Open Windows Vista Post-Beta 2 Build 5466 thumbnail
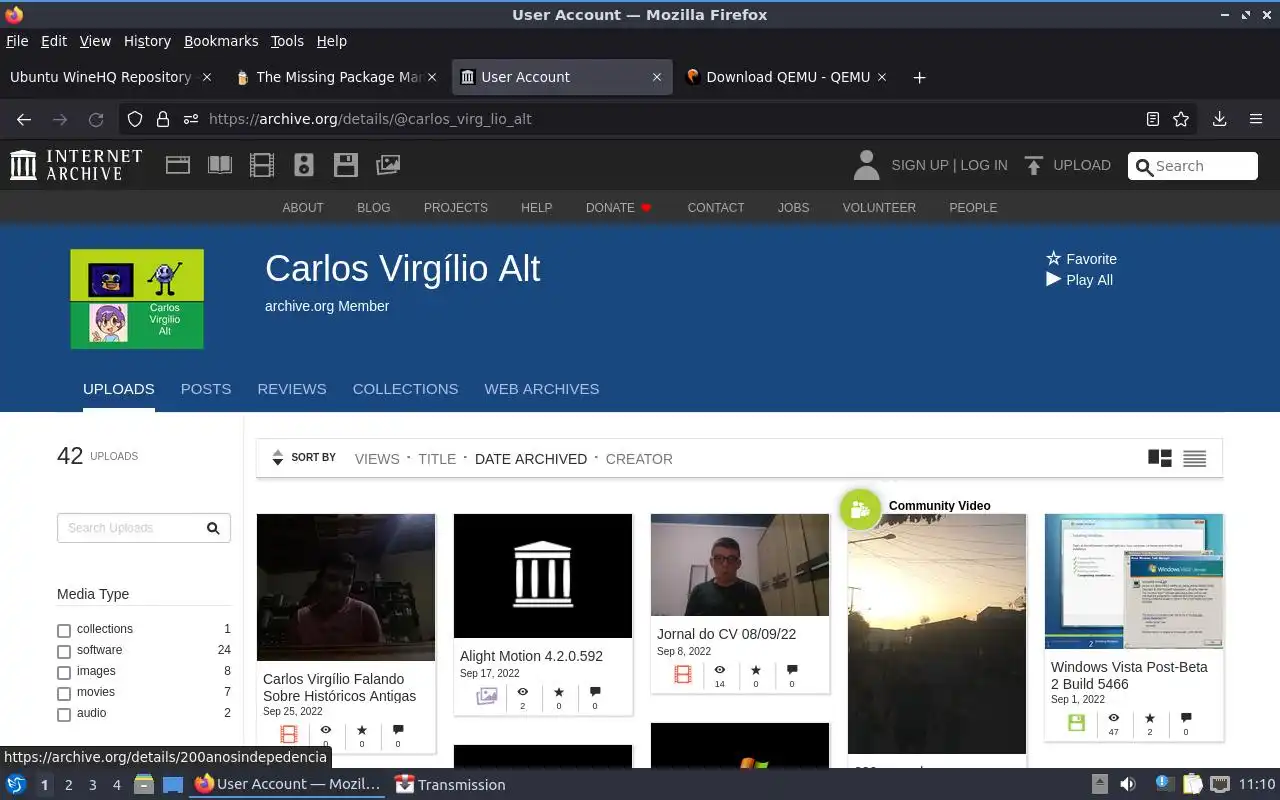 click(1134, 581)
